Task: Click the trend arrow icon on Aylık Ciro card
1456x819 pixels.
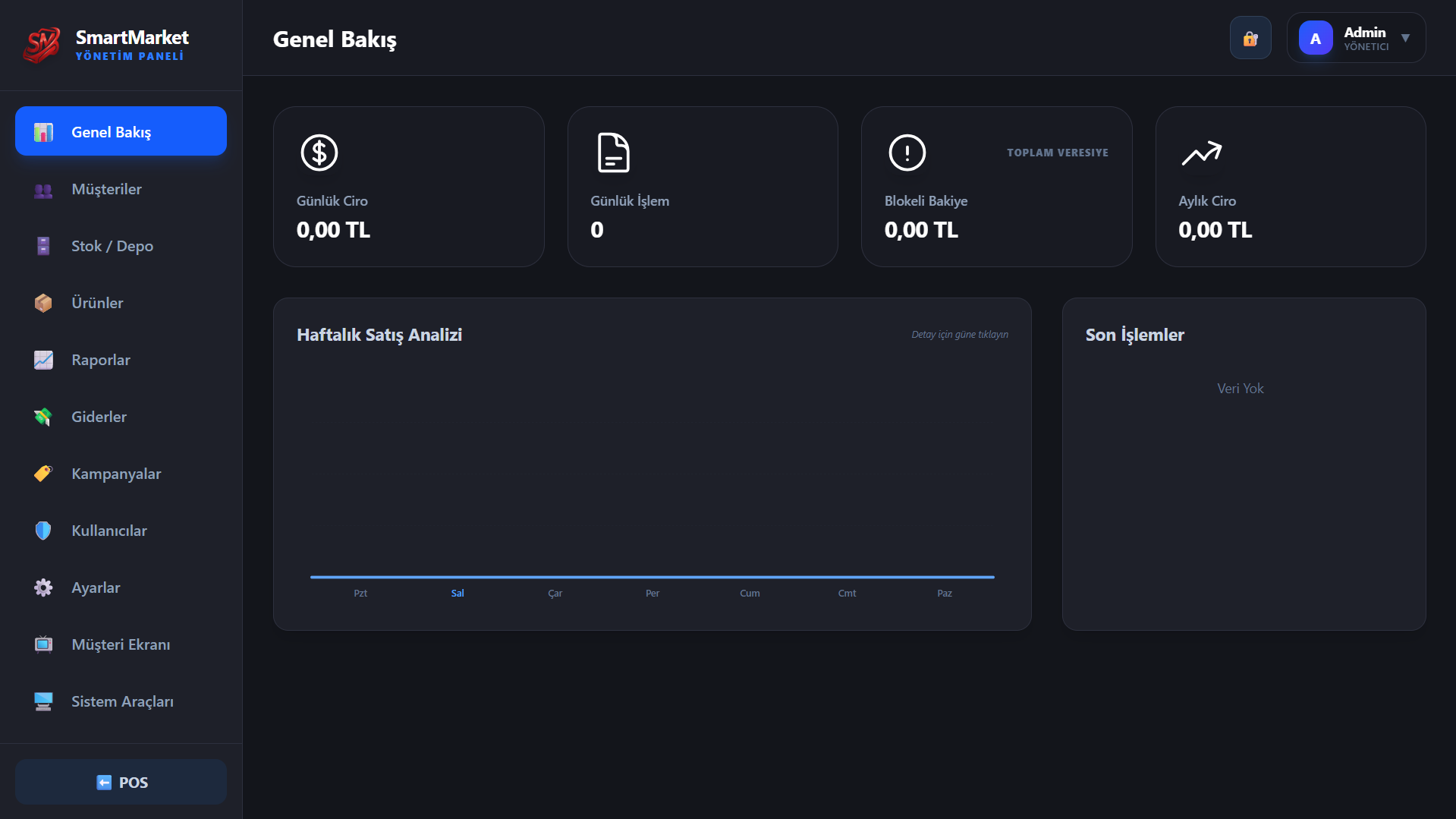Action: tap(1202, 153)
